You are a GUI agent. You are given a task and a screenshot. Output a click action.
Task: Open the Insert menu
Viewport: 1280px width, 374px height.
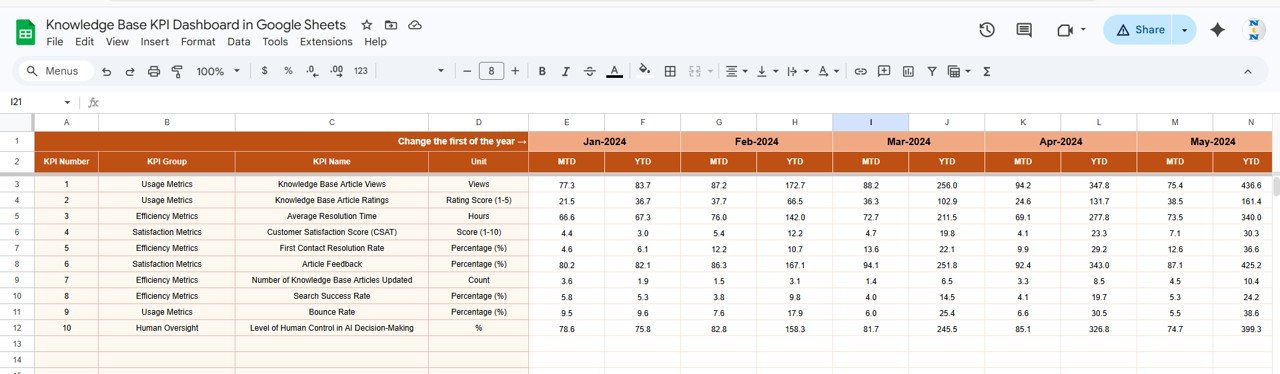click(x=154, y=42)
